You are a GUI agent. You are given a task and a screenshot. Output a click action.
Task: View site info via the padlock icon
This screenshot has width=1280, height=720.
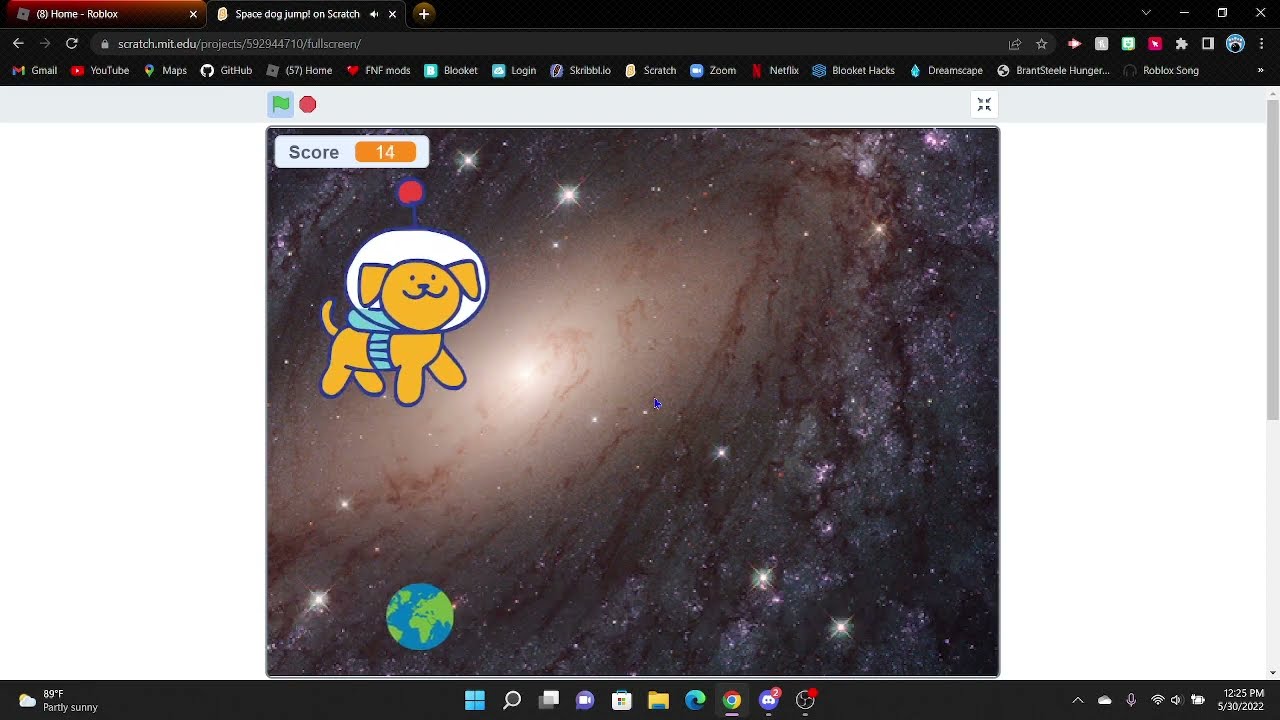click(x=105, y=44)
